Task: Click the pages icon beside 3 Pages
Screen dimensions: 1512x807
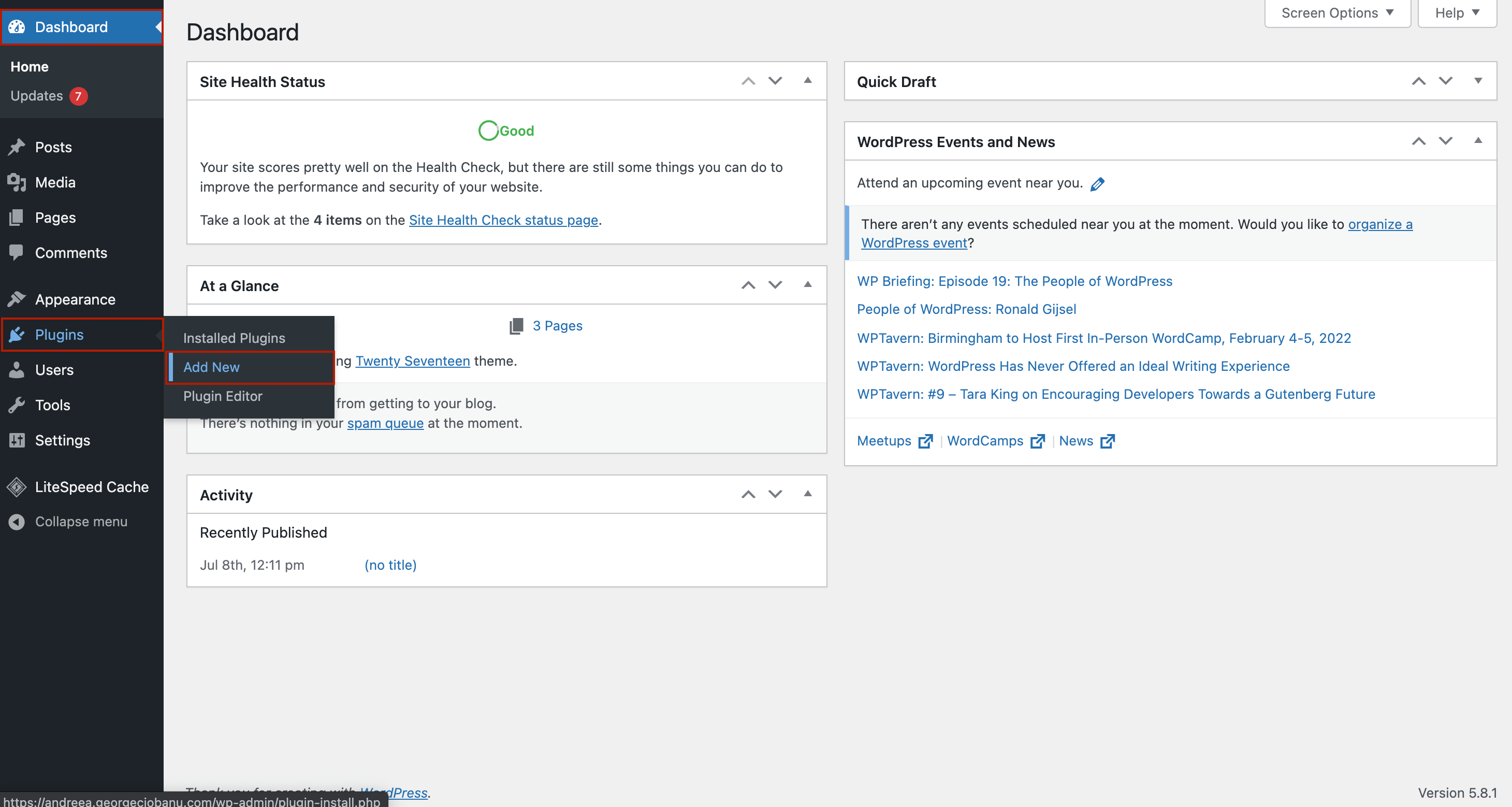Action: (516, 326)
